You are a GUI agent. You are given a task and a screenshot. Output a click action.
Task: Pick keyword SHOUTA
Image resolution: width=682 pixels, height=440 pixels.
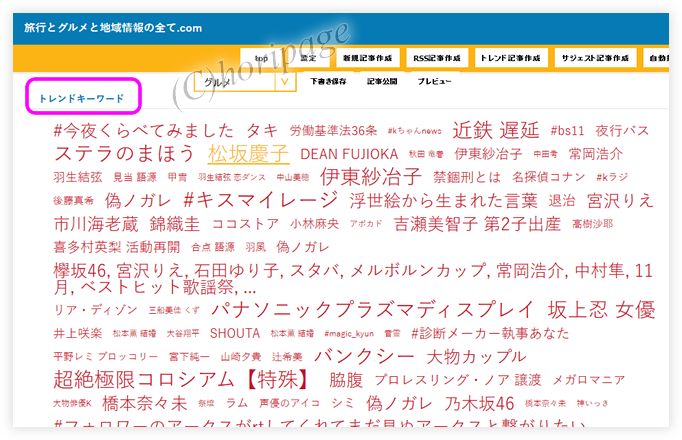click(x=235, y=333)
